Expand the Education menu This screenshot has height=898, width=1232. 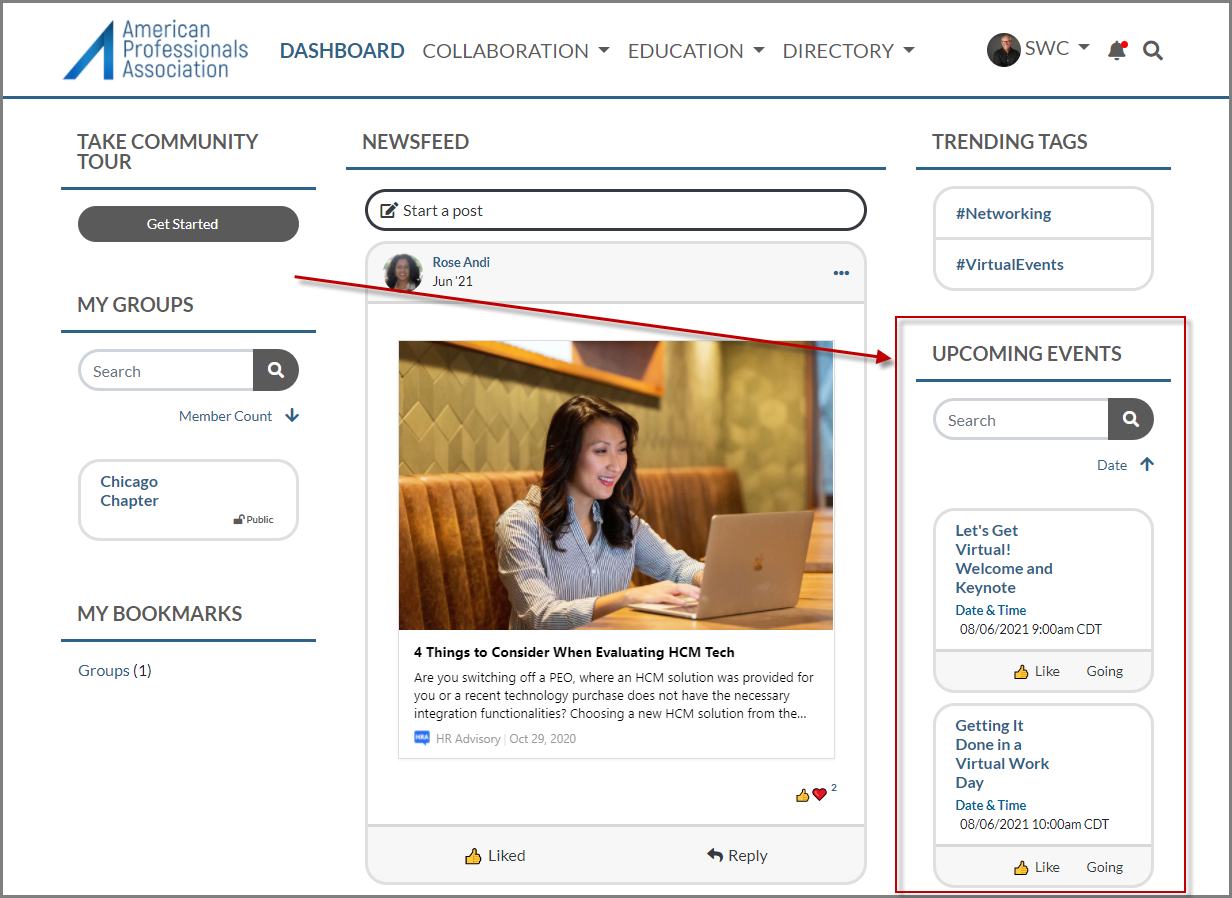tap(696, 50)
